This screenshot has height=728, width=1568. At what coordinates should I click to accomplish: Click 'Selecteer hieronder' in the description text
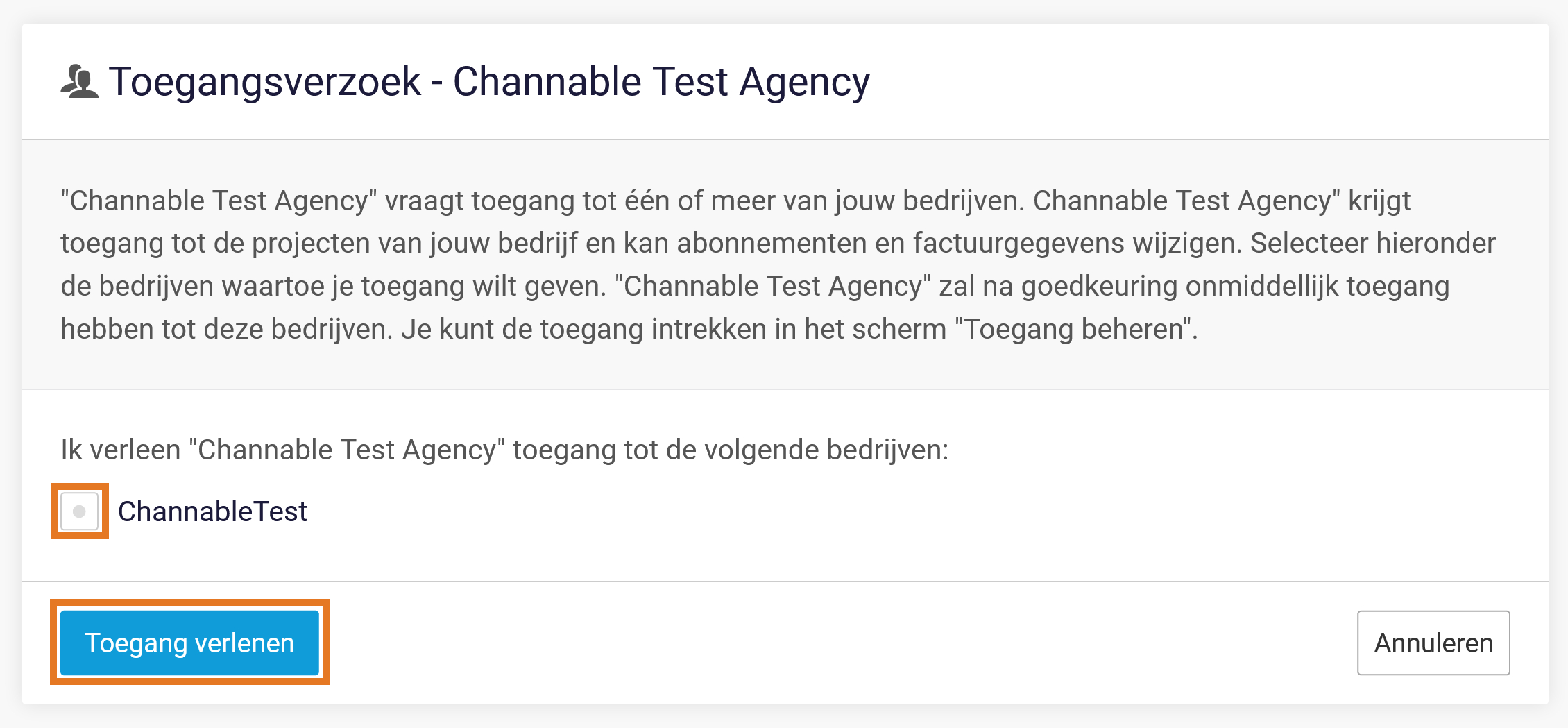tap(1373, 243)
